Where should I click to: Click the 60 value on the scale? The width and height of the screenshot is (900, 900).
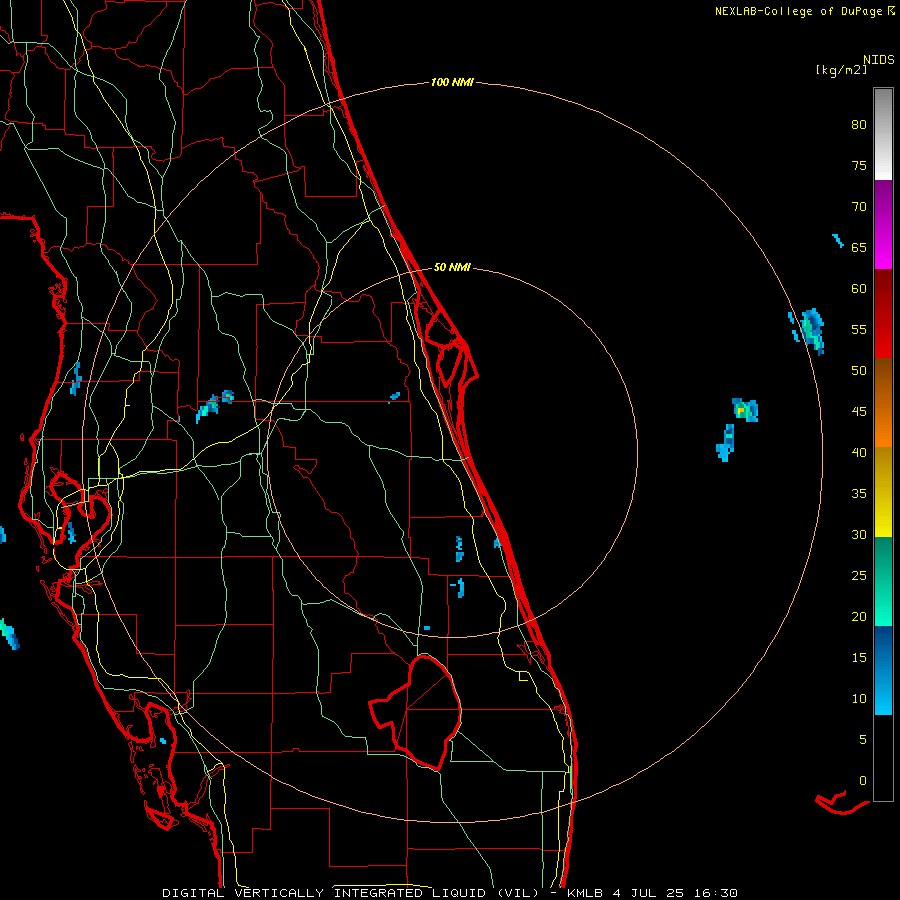(x=859, y=289)
